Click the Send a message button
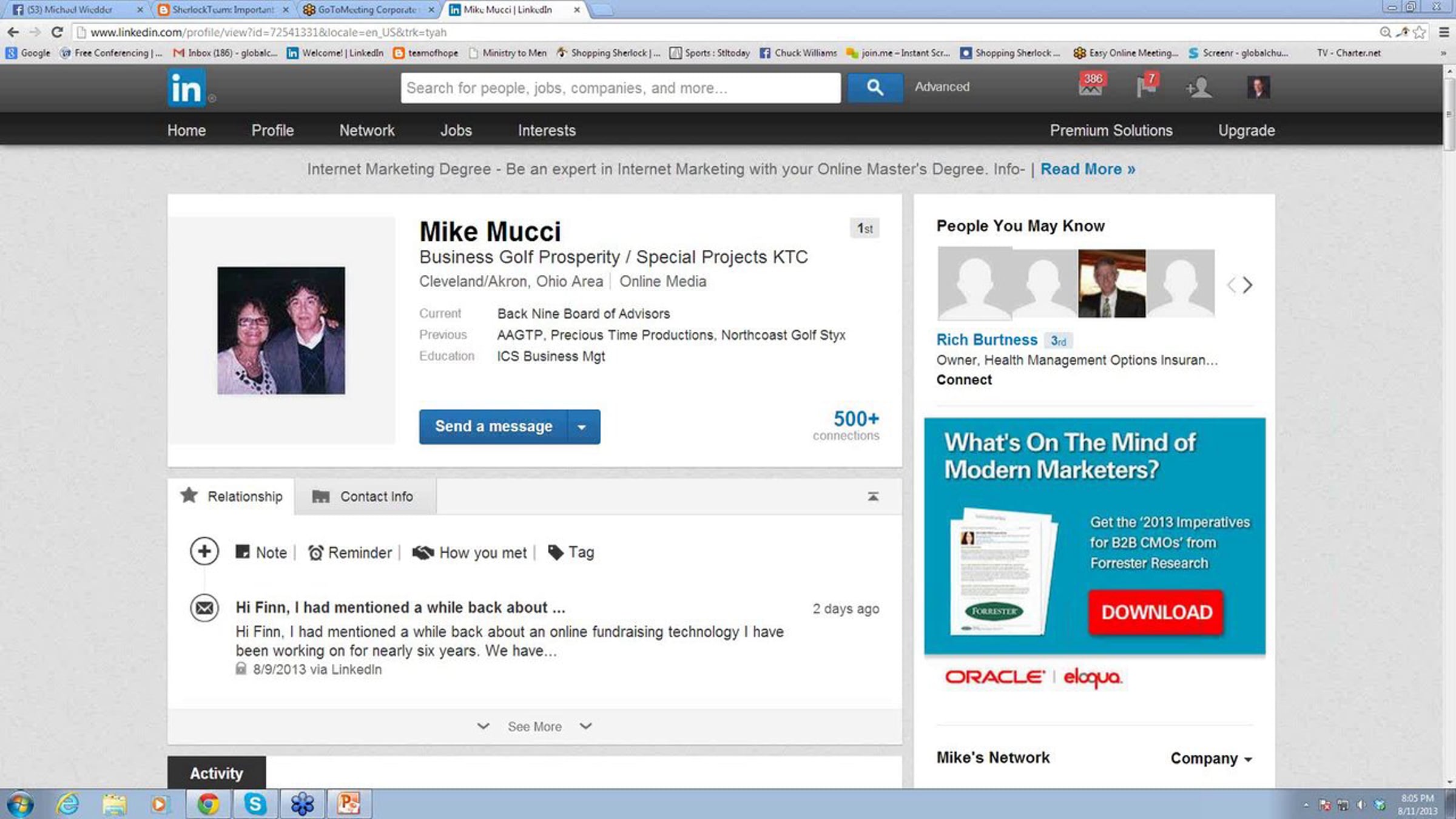1456x819 pixels. click(x=493, y=427)
